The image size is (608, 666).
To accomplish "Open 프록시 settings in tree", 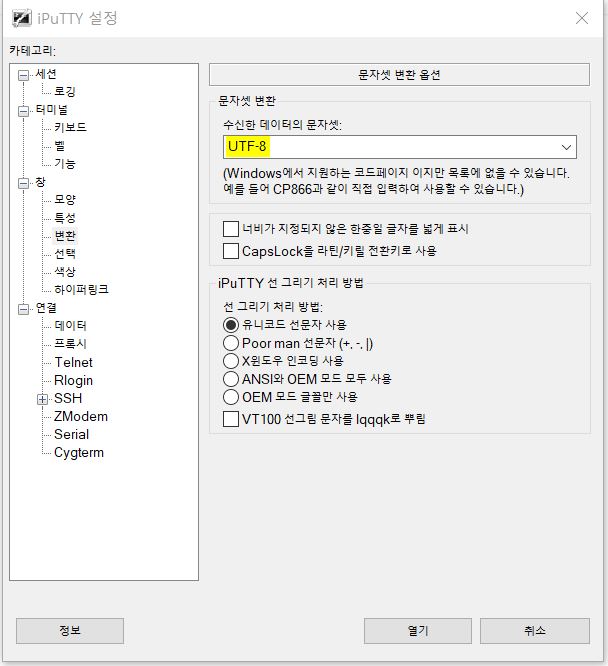I will (x=70, y=344).
